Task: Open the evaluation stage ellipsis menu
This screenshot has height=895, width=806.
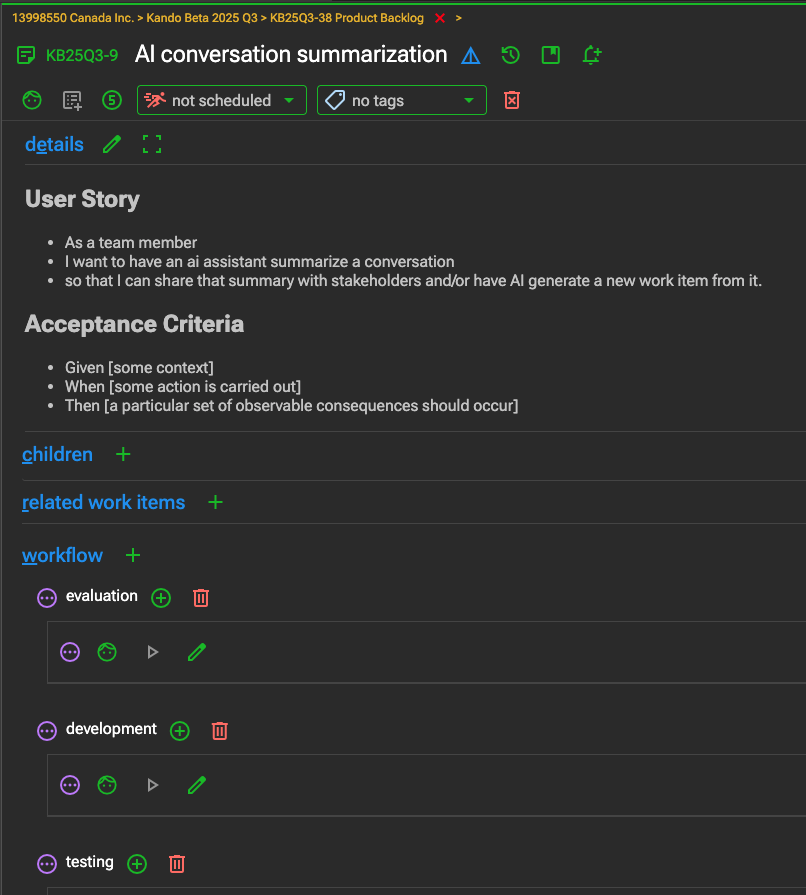Action: (47, 597)
